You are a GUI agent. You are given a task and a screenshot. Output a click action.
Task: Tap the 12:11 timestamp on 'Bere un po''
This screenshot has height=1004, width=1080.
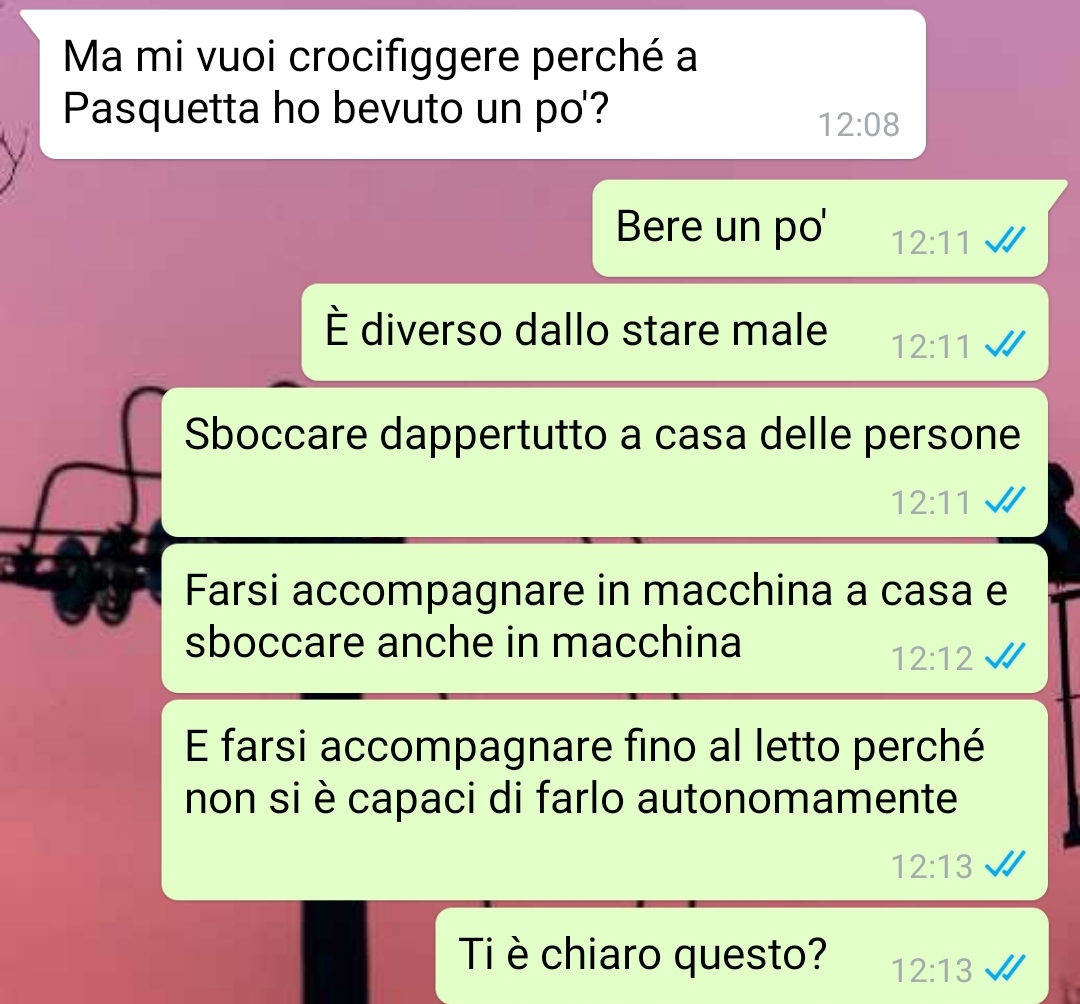(x=931, y=242)
